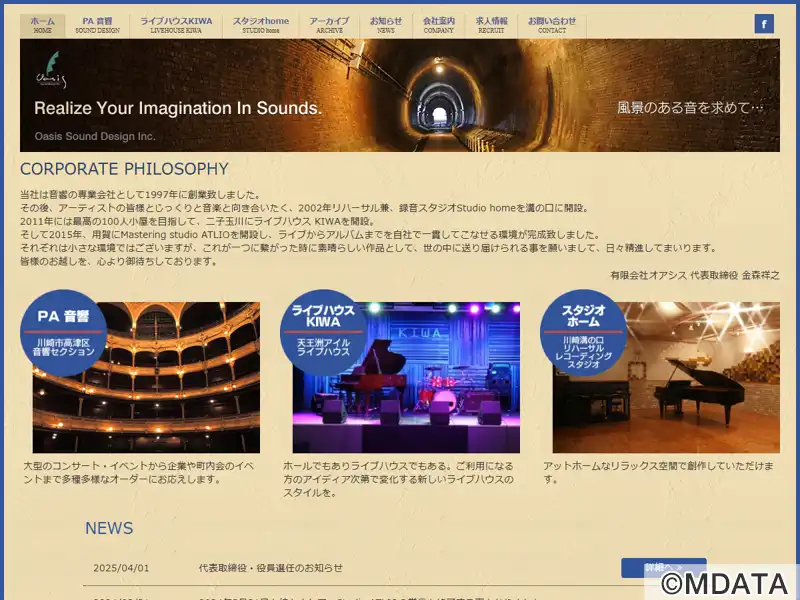Screen dimensions: 800x600
Task: Open スタジオhome STUDIO menu item
Action: pos(261,26)
